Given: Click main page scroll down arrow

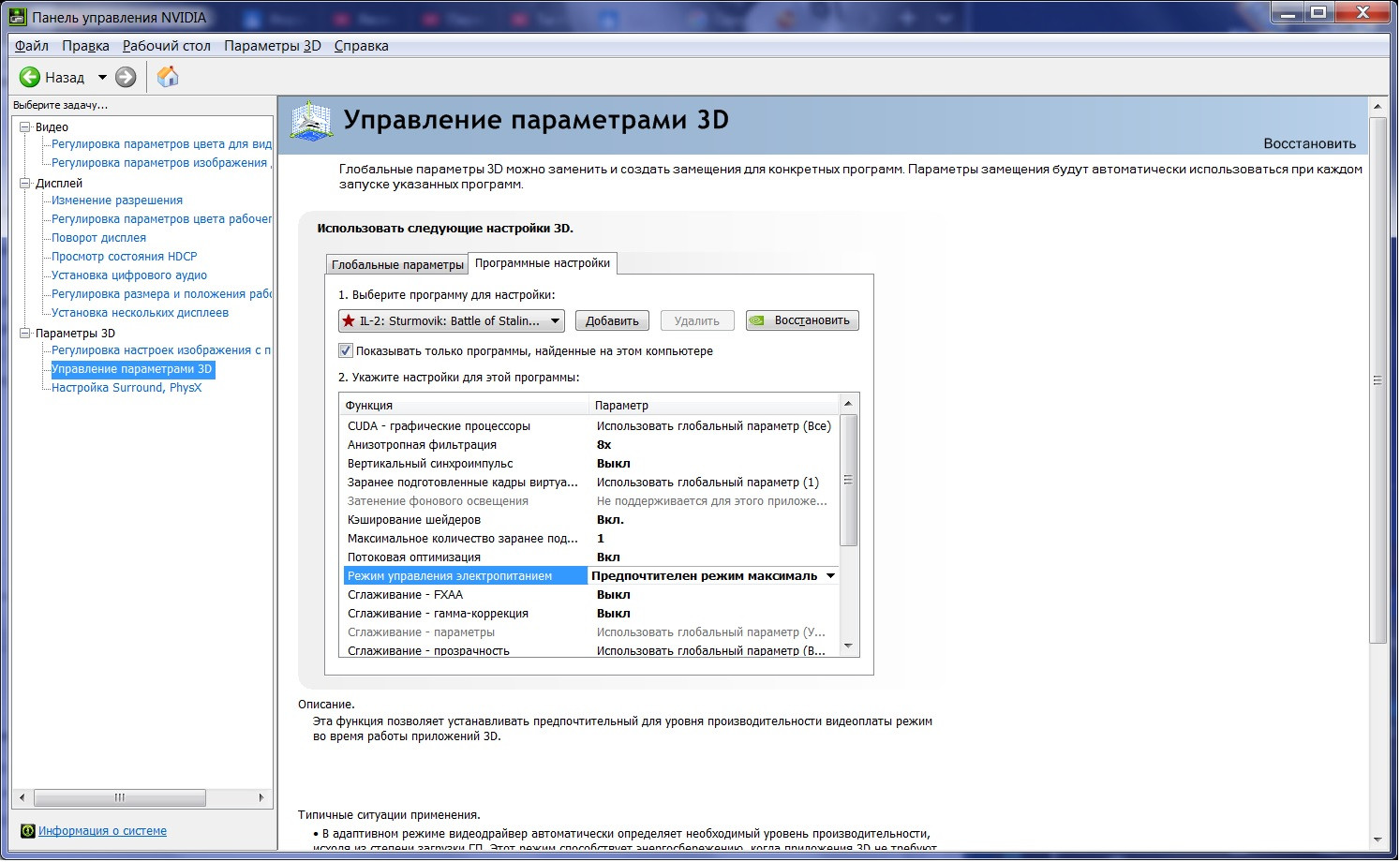Looking at the screenshot, I should pos(1378,840).
